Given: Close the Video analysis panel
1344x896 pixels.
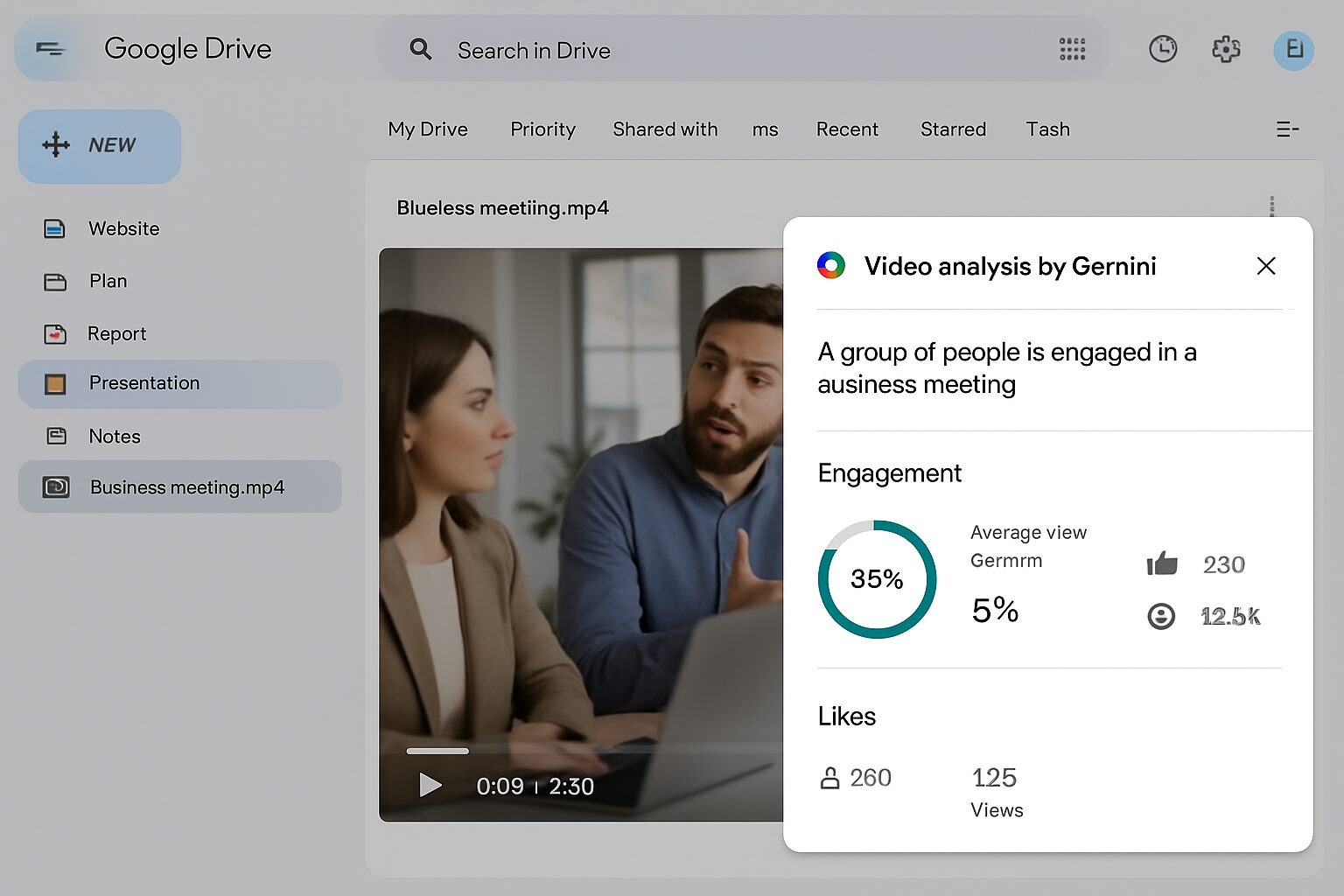Looking at the screenshot, I should tap(1266, 266).
